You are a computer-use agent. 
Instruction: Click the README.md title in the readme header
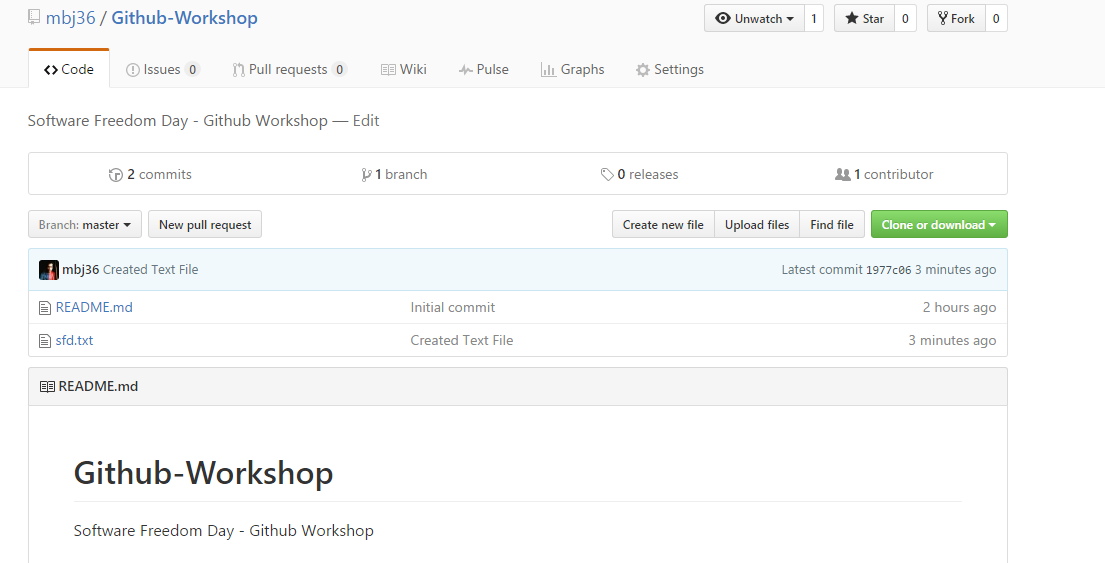coord(98,386)
